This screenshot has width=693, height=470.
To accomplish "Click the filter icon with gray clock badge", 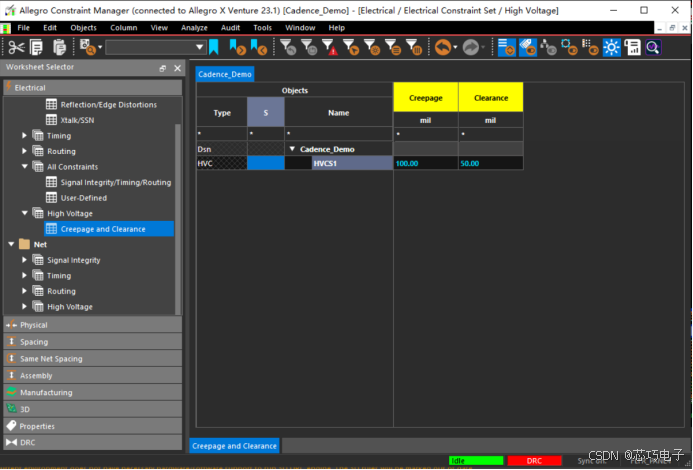I will pyautogui.click(x=309, y=47).
